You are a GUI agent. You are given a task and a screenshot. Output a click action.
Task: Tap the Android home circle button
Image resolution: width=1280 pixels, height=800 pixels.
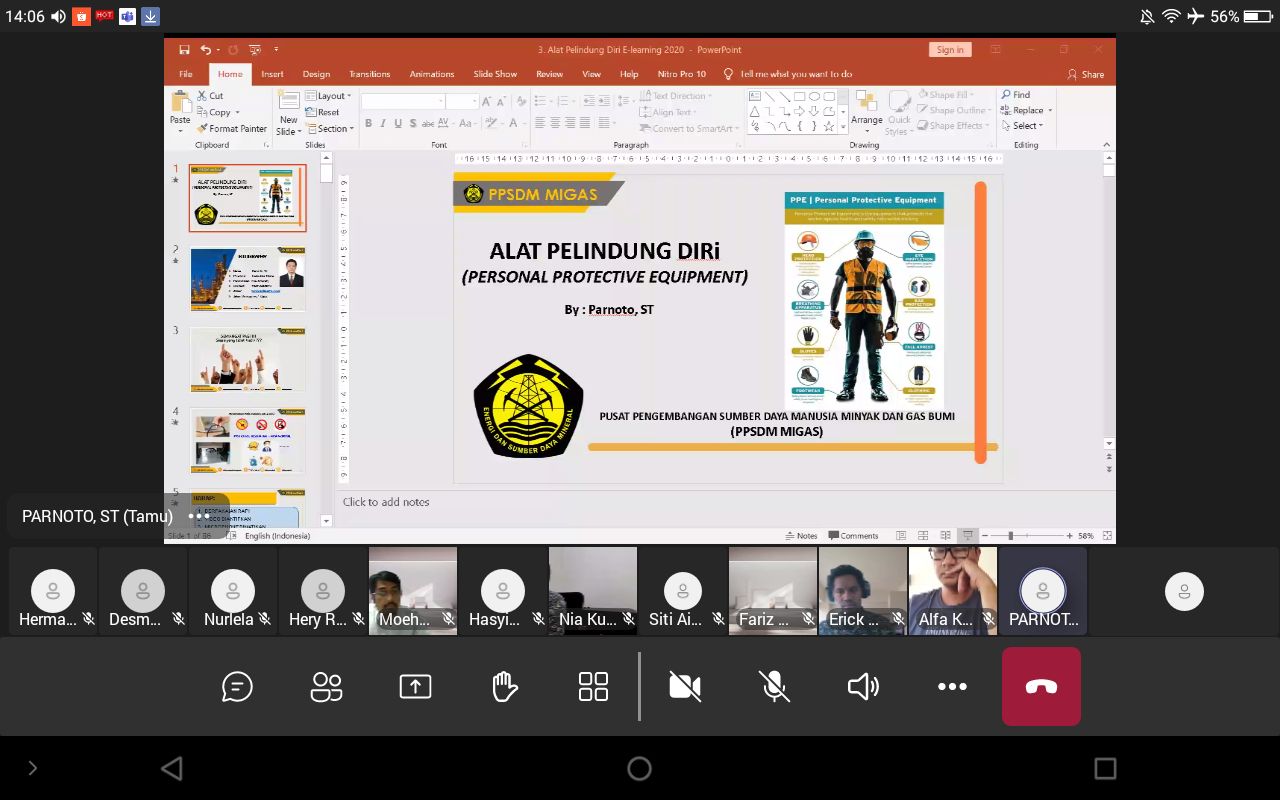pos(639,768)
